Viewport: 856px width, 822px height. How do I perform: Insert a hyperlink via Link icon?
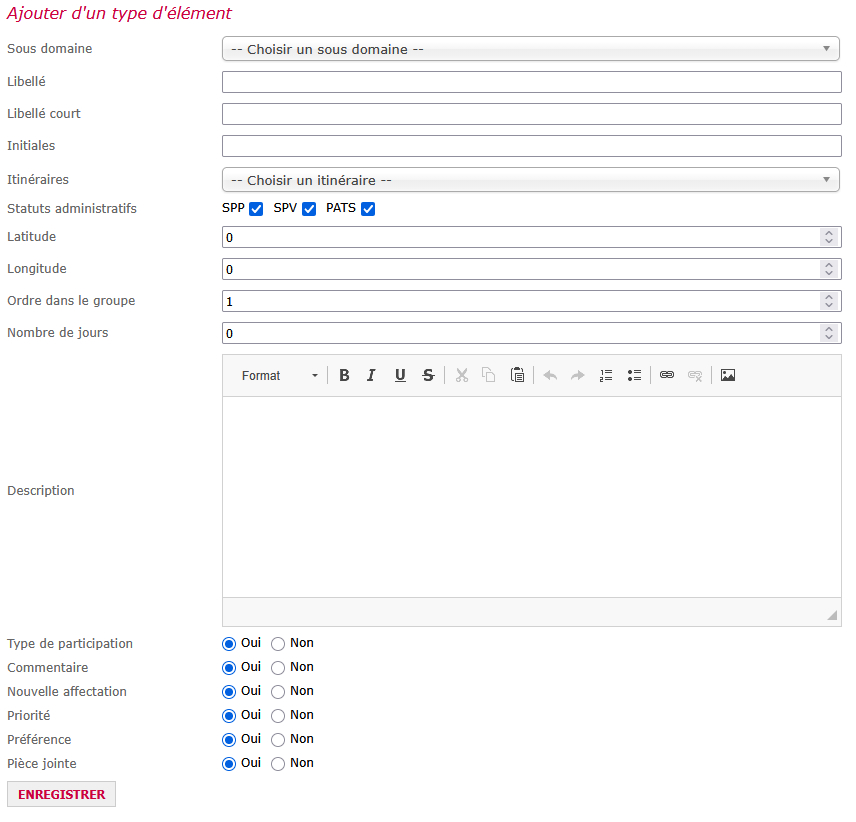tap(667, 376)
